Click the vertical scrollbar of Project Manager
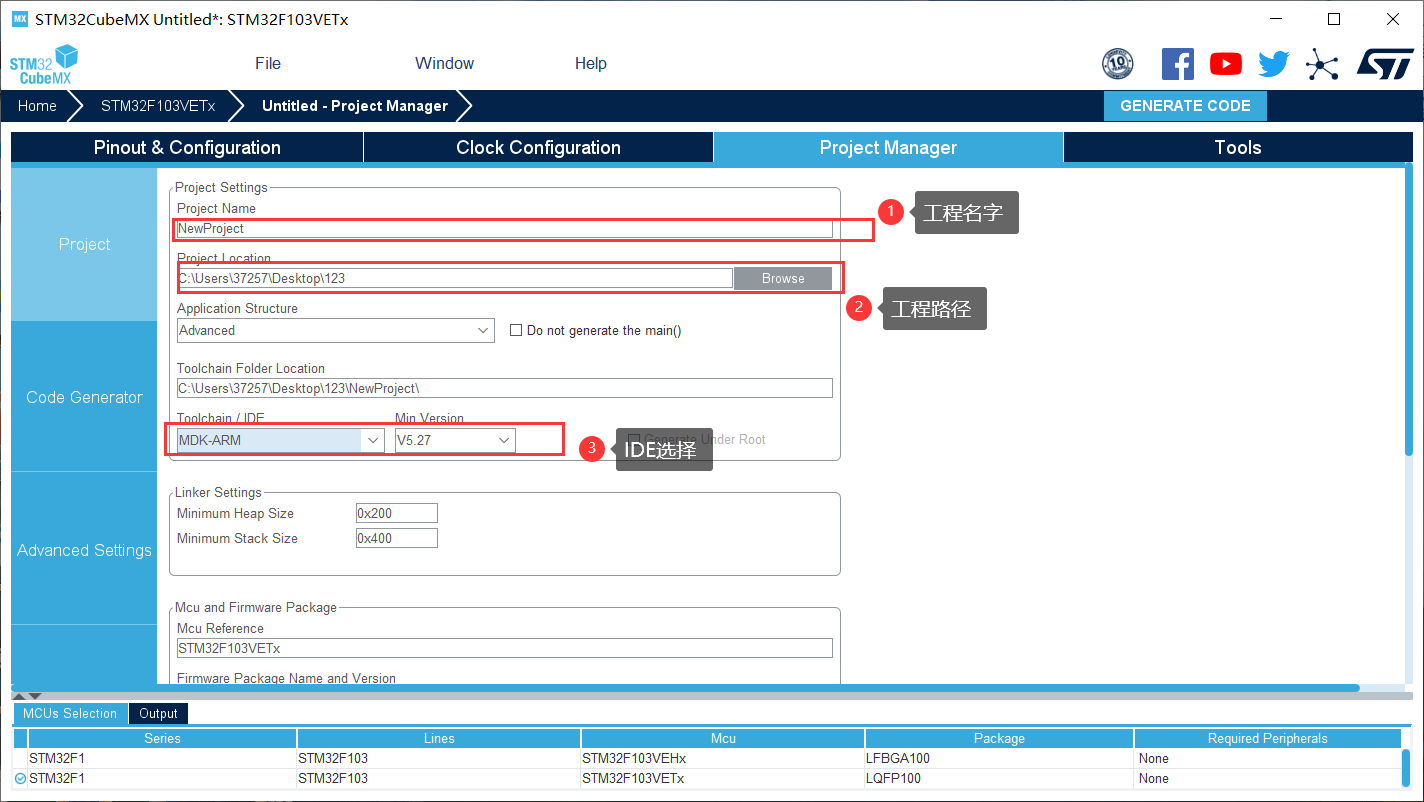The height and width of the screenshot is (802, 1424). pos(1408,310)
